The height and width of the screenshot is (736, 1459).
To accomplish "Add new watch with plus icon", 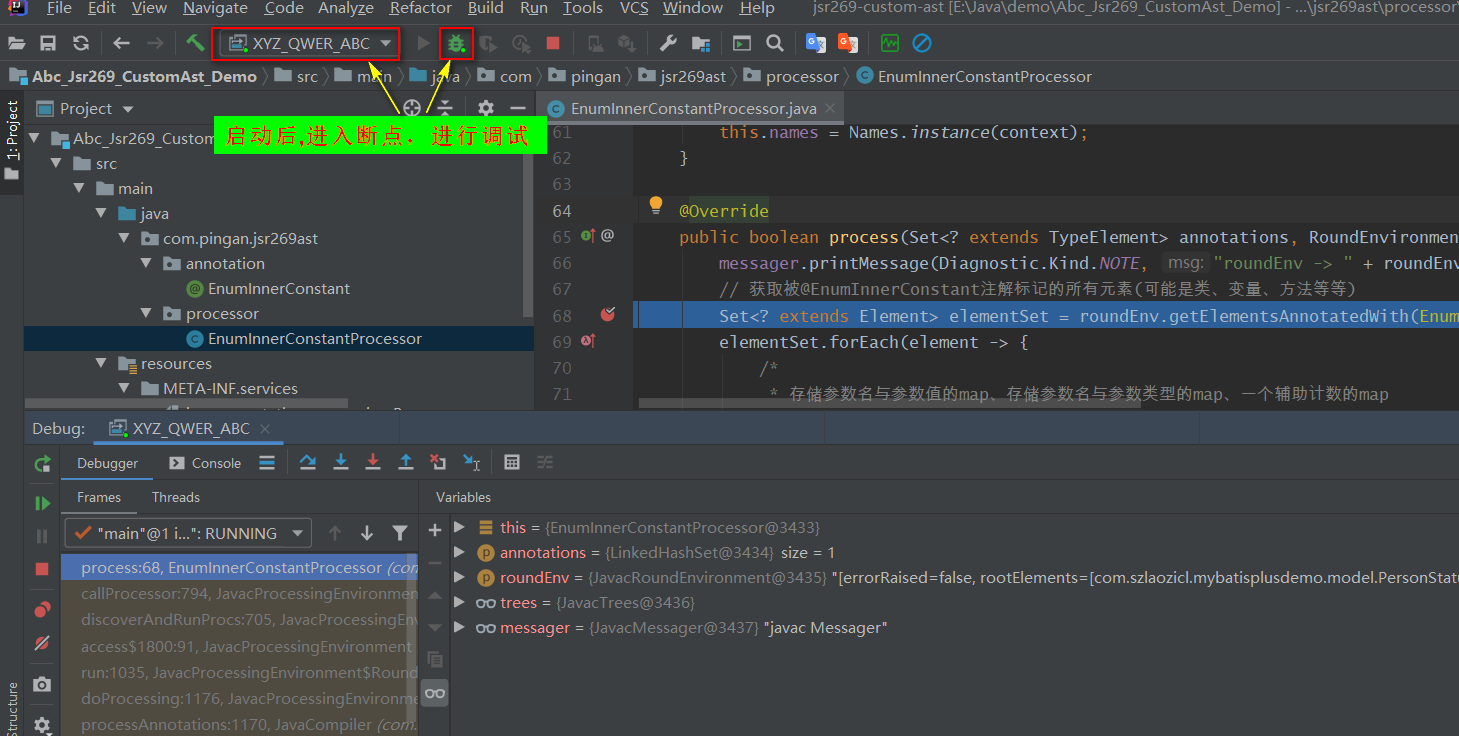I will click(x=435, y=530).
